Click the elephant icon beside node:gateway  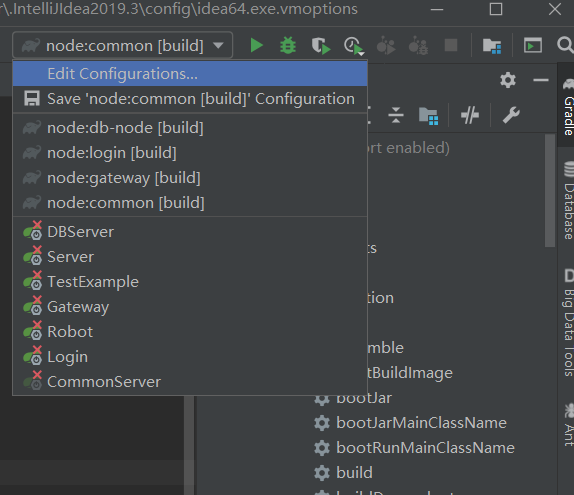click(32, 178)
